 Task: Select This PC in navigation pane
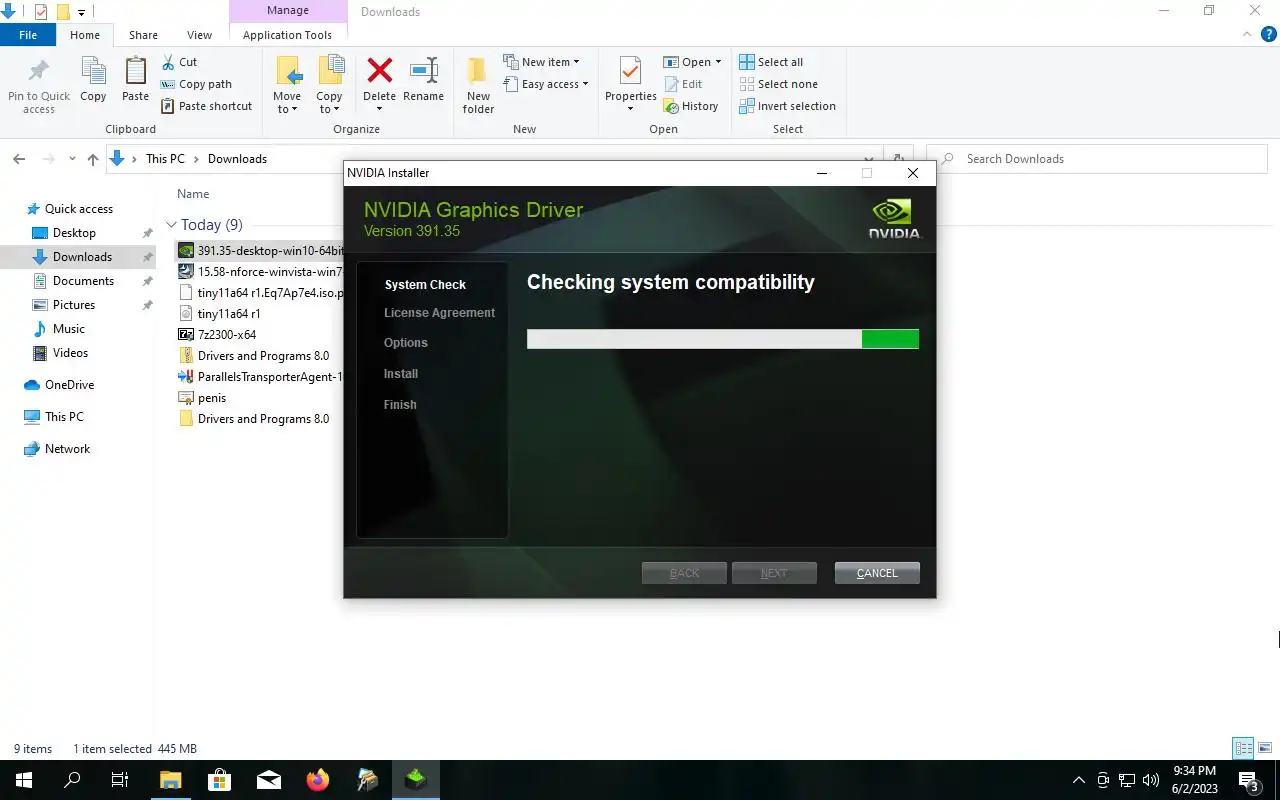click(64, 417)
